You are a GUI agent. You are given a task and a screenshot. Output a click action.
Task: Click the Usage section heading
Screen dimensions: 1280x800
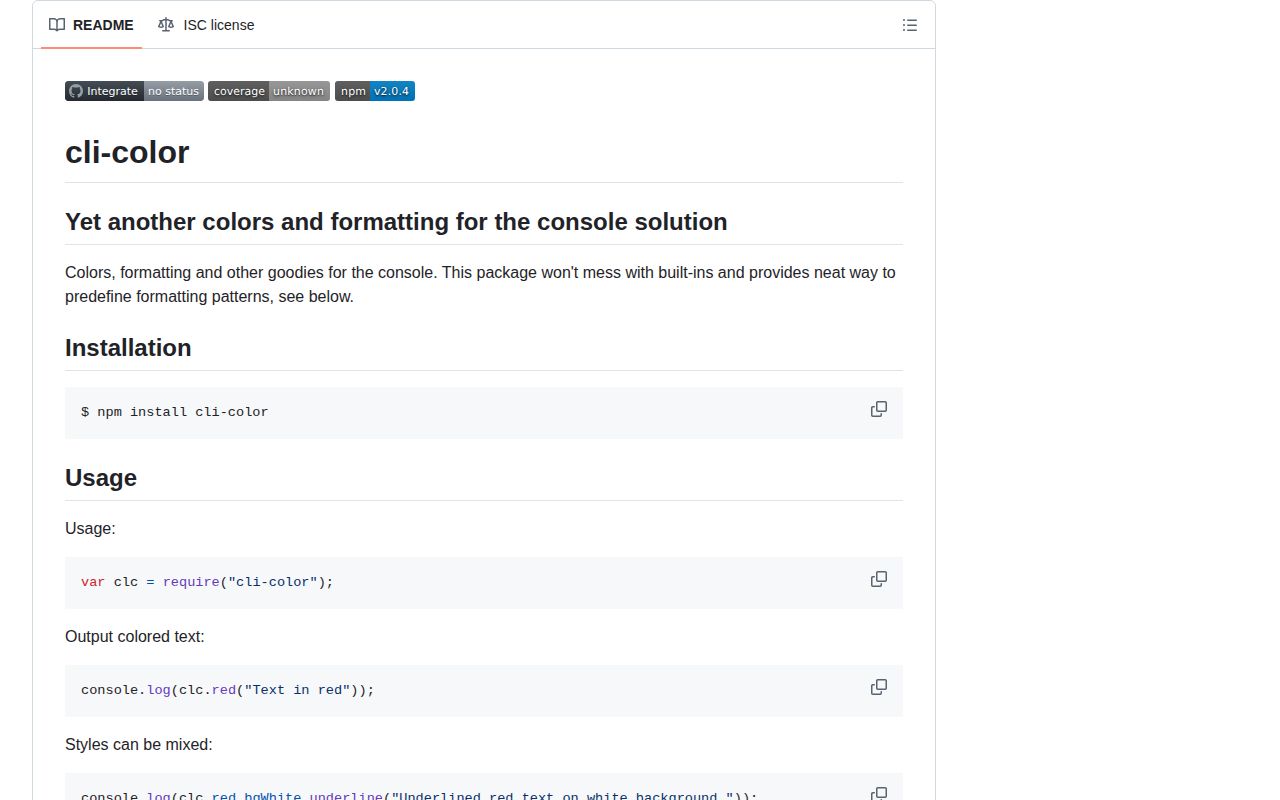point(101,478)
